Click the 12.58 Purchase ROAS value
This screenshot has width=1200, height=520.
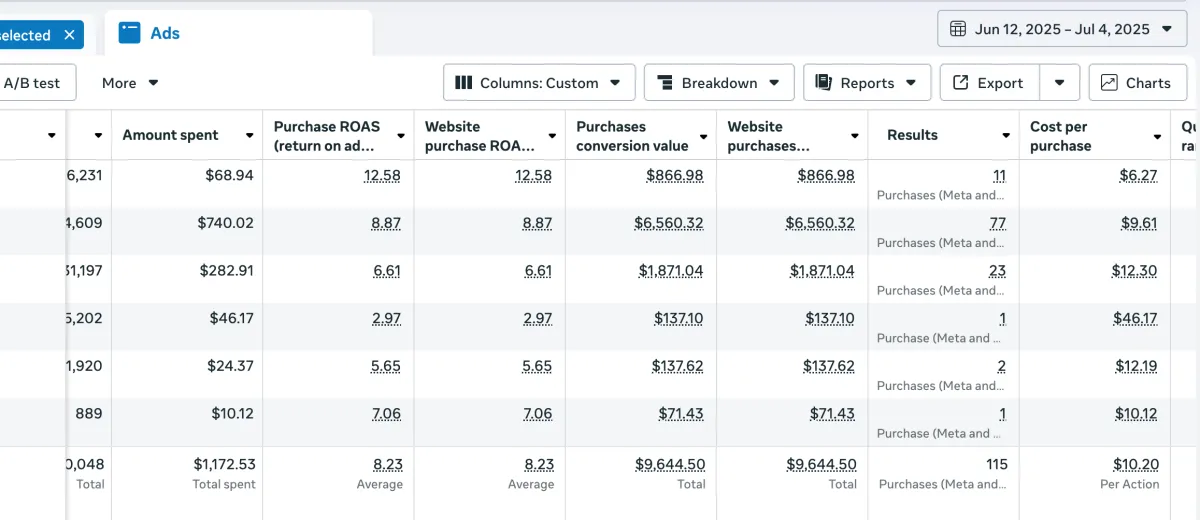[x=382, y=175]
